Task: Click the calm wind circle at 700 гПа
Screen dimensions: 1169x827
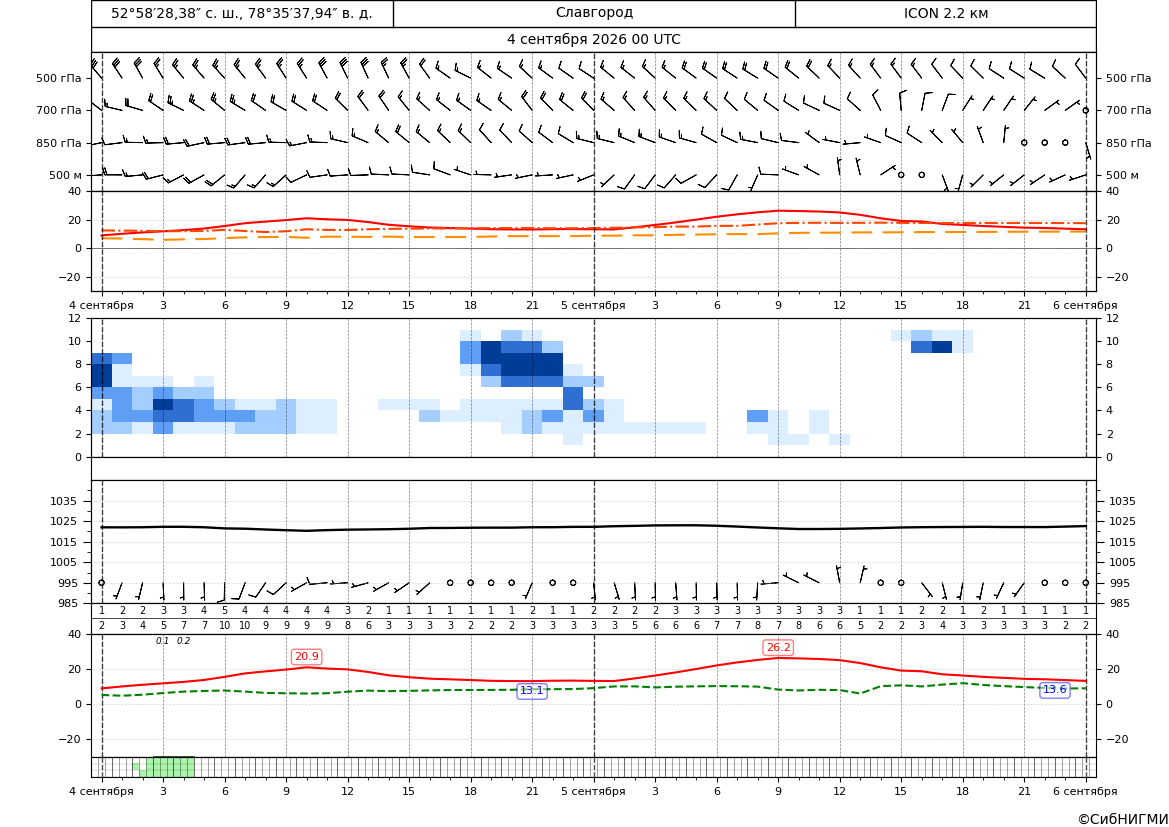Action: [1086, 110]
